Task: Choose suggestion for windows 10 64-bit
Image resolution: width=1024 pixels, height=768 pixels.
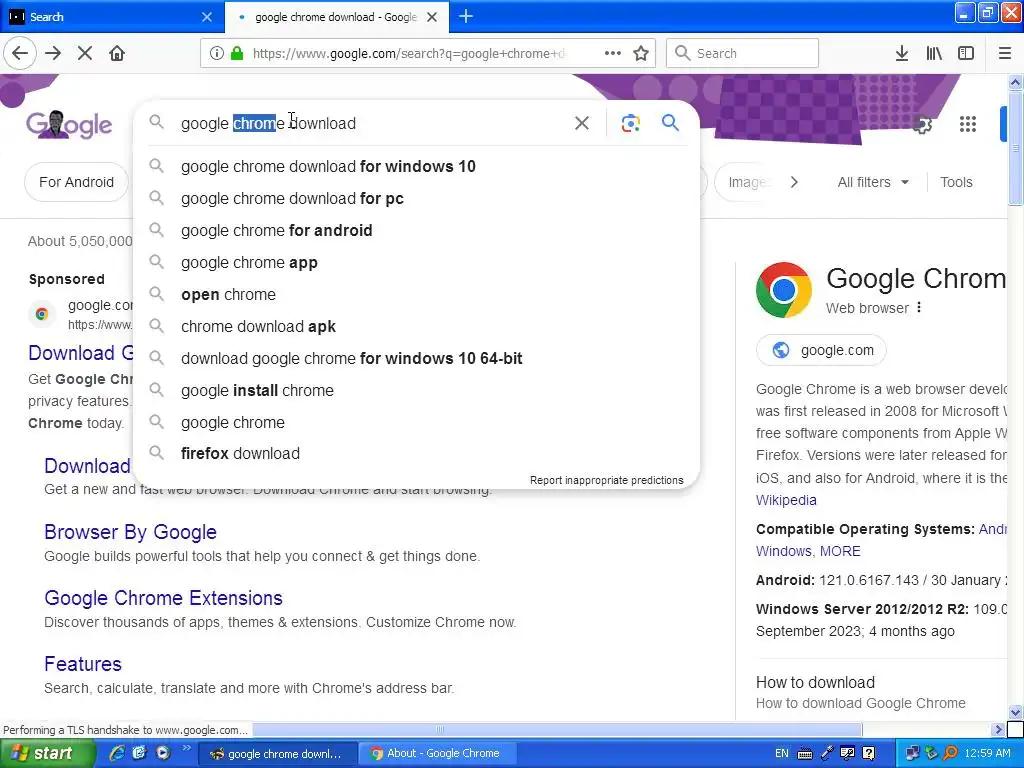Action: (x=416, y=359)
